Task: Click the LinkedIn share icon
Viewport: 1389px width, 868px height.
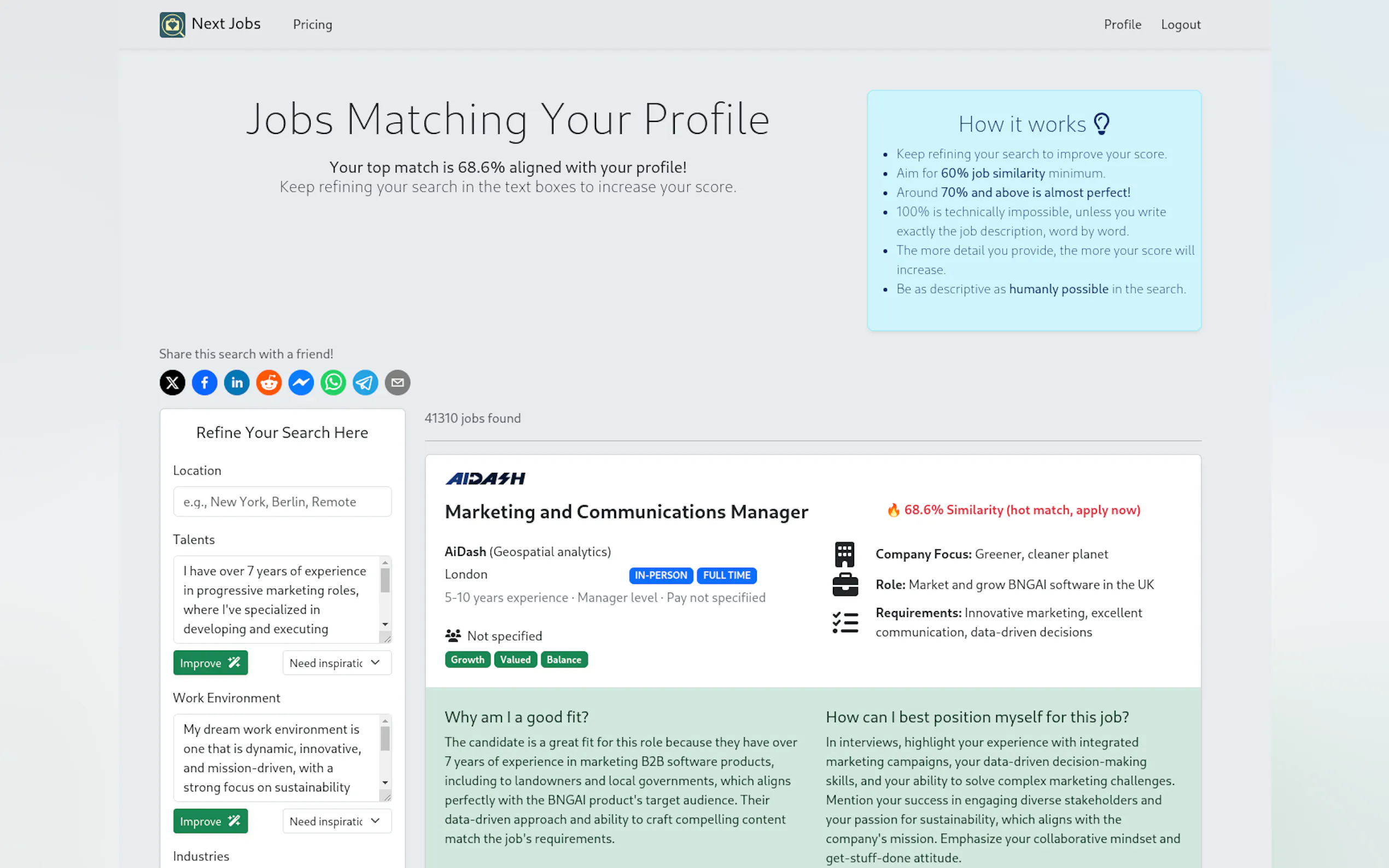Action: point(237,382)
